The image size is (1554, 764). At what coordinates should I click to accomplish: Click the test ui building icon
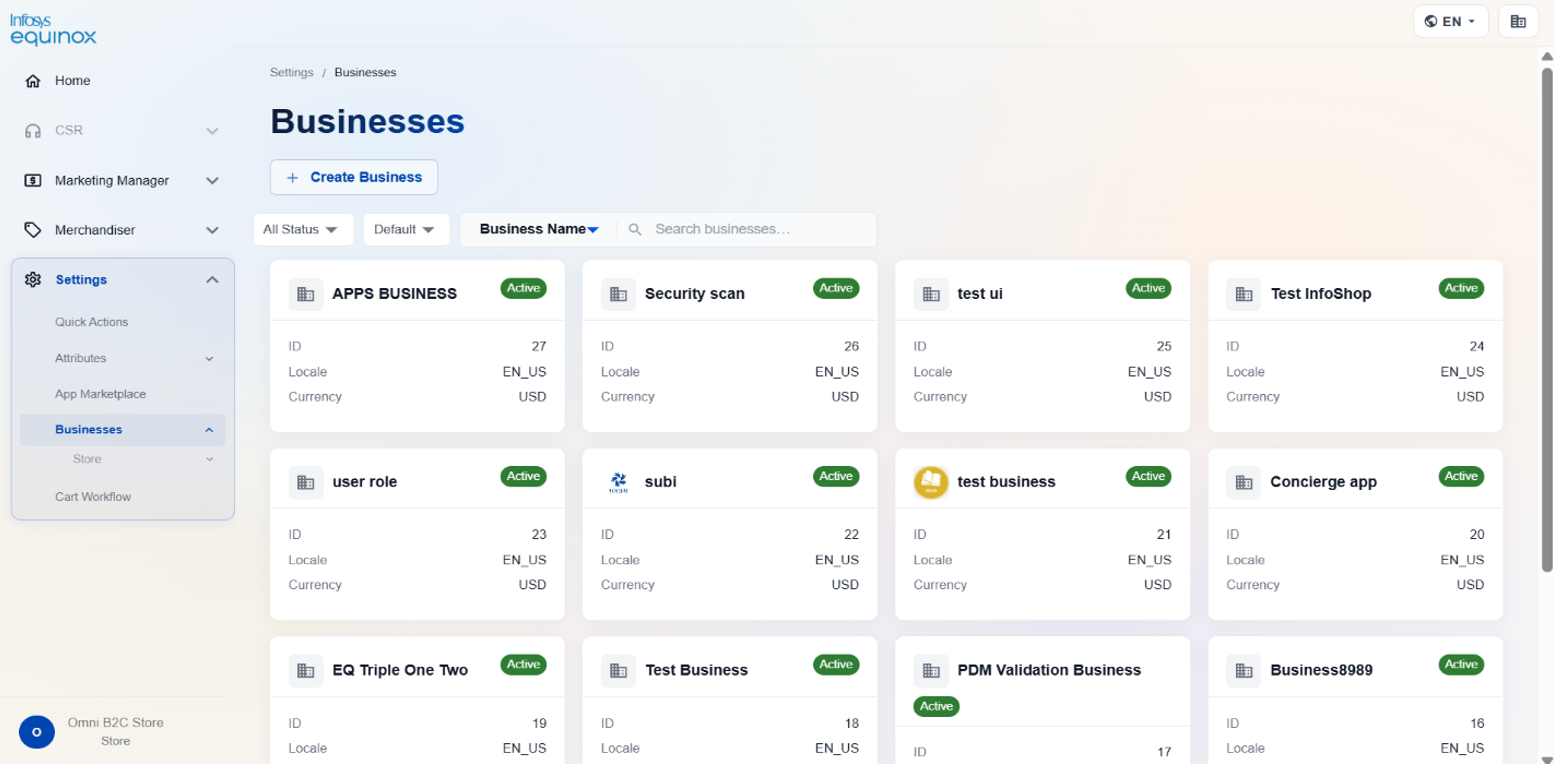(931, 294)
